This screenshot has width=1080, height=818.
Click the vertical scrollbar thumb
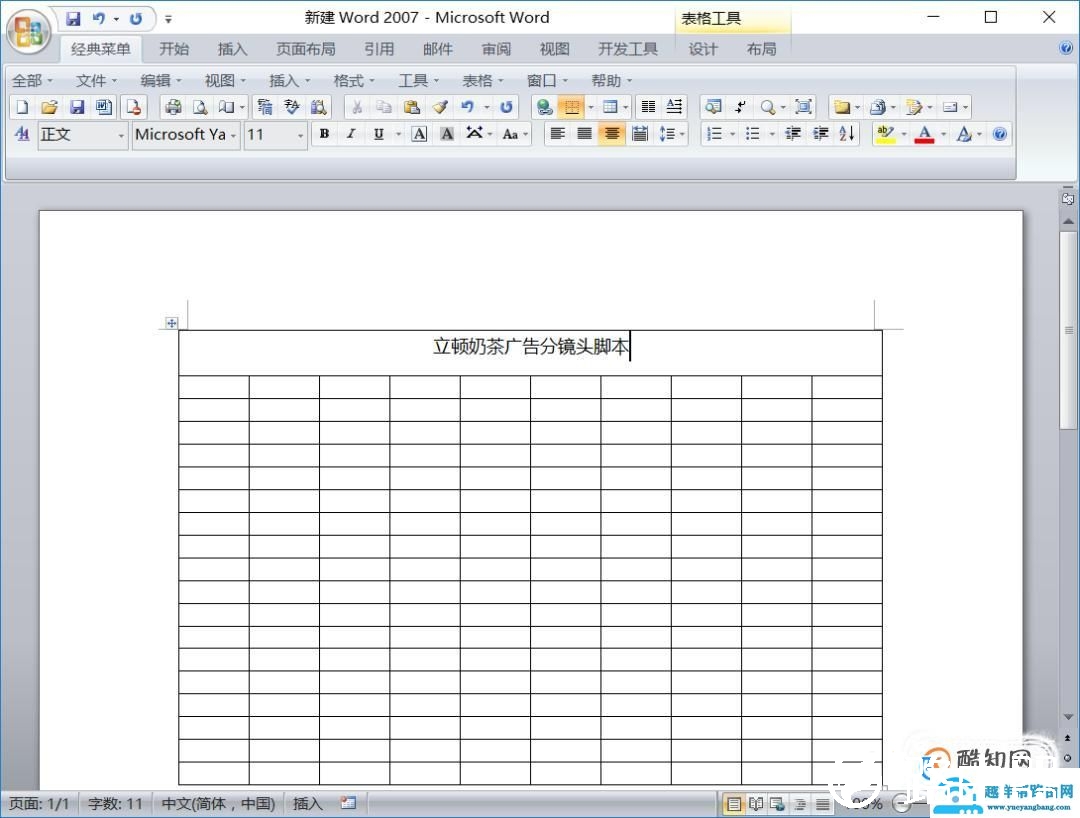pos(1068,331)
